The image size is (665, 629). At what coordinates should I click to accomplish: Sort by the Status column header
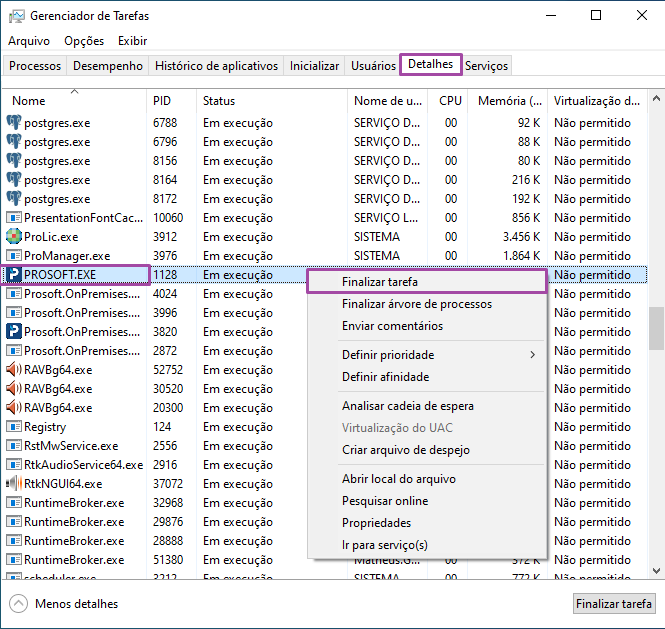pyautogui.click(x=272, y=101)
